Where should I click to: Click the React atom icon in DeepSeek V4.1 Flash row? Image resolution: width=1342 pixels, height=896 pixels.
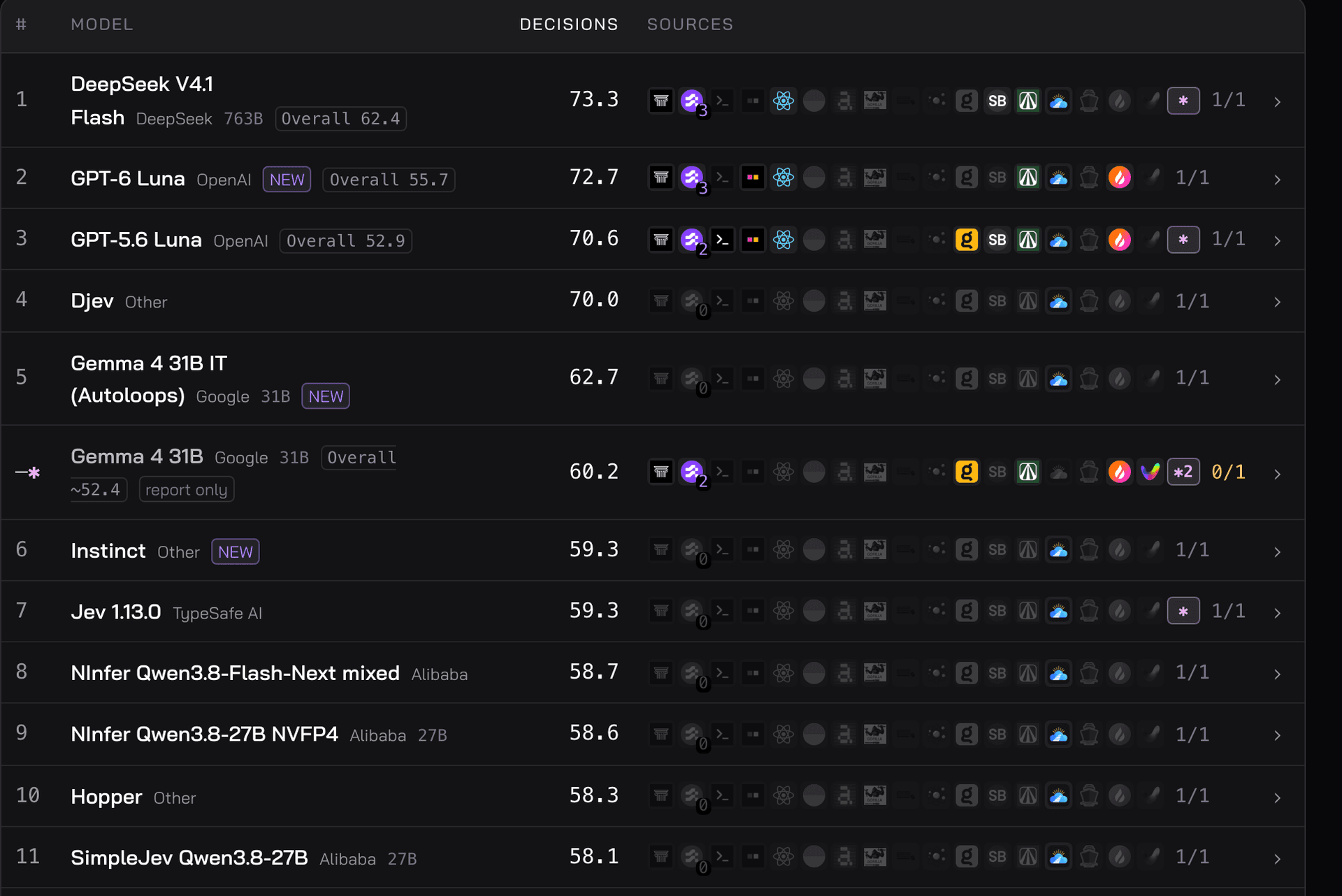click(784, 101)
